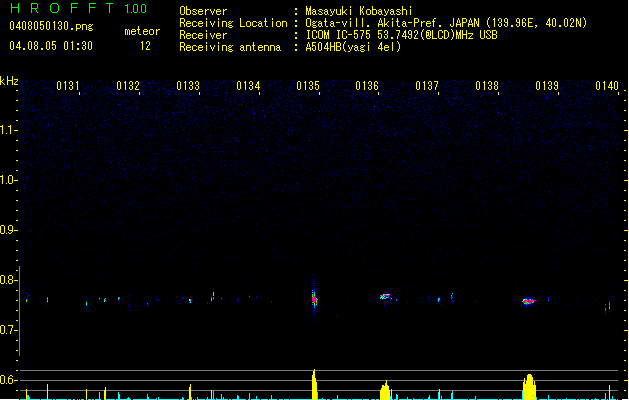Click the 0136 time axis marker

(x=367, y=86)
